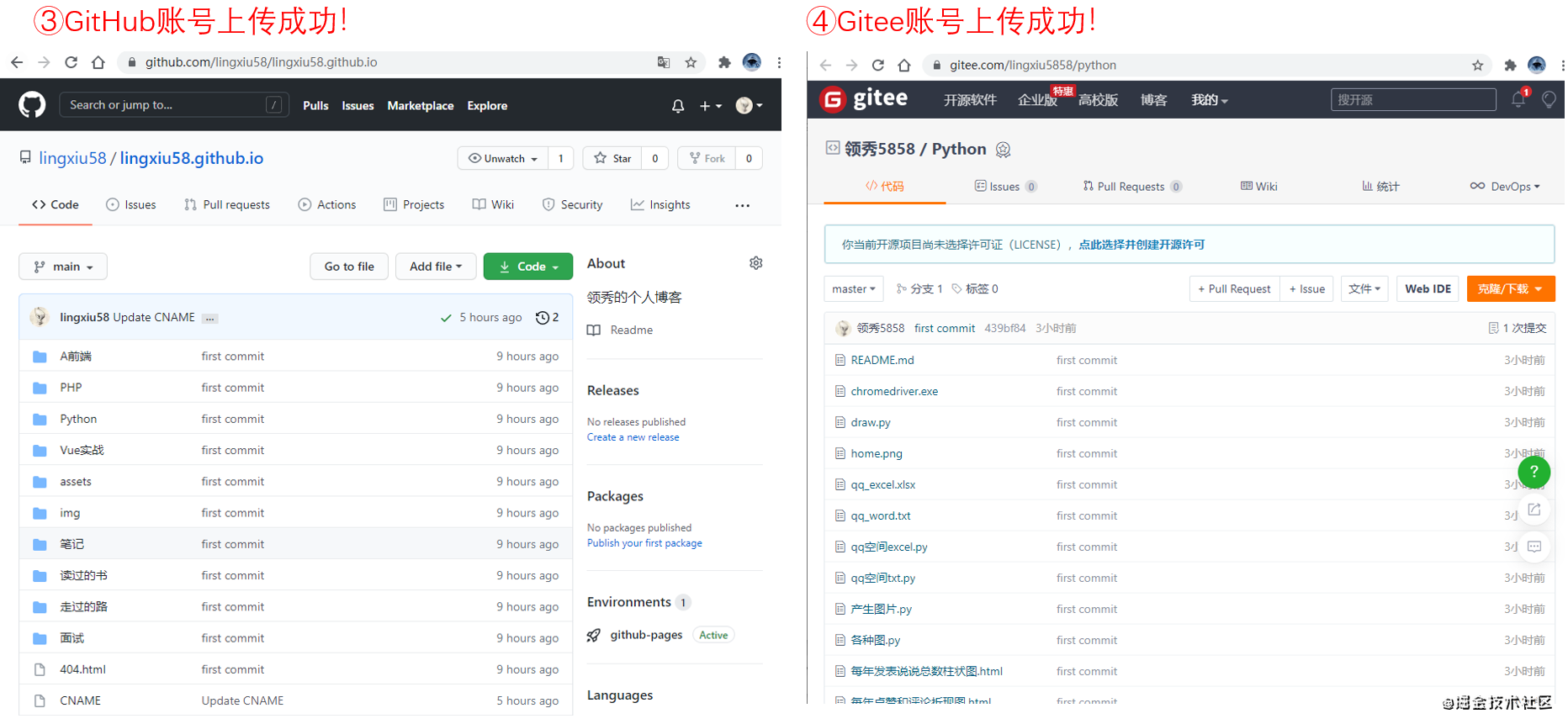The width and height of the screenshot is (1568, 724).
Task: Open GitHub user avatar menu
Action: coord(749,106)
